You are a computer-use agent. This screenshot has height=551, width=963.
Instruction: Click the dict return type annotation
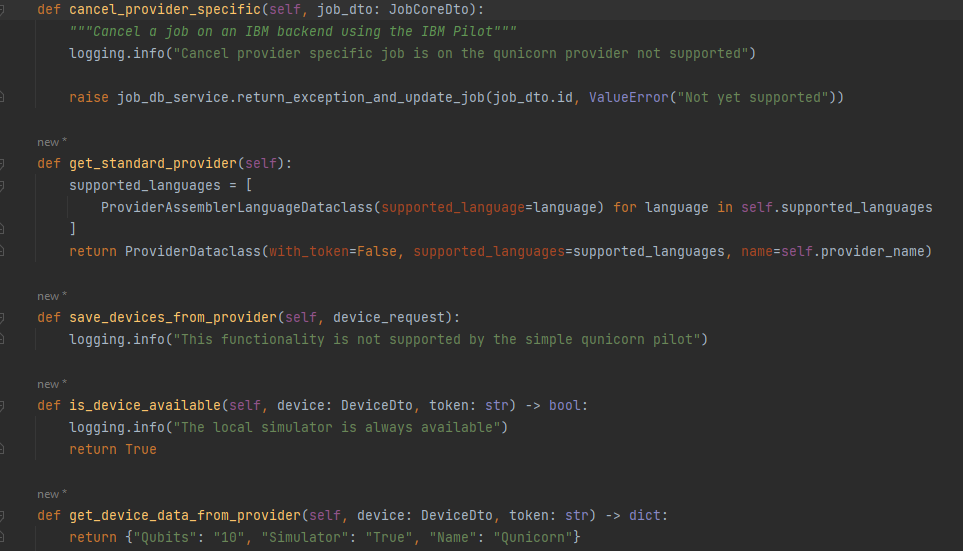point(644,515)
